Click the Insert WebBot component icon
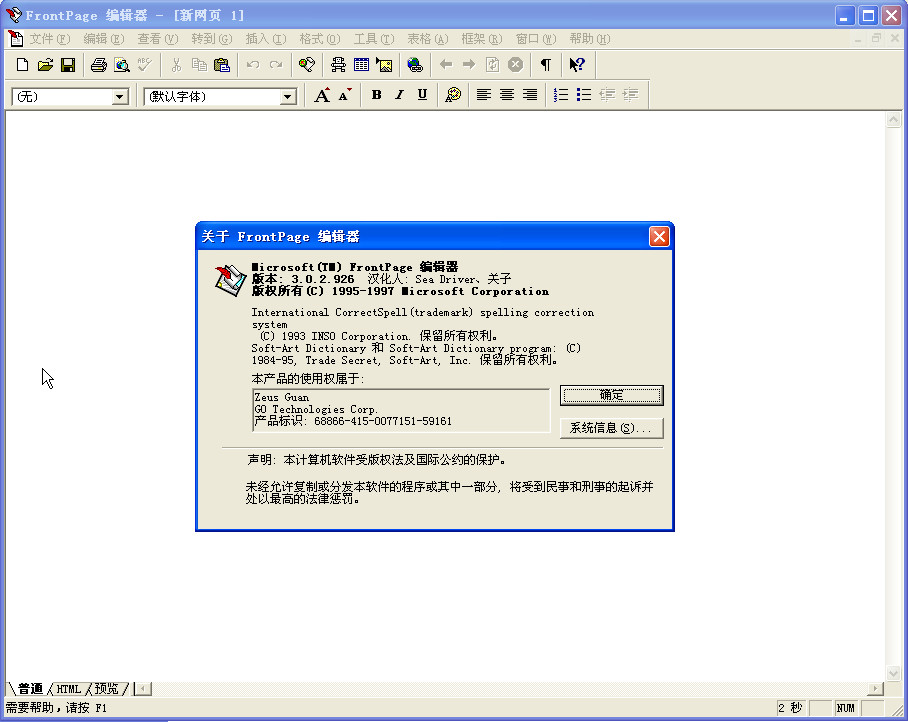The image size is (908, 722). tap(337, 64)
